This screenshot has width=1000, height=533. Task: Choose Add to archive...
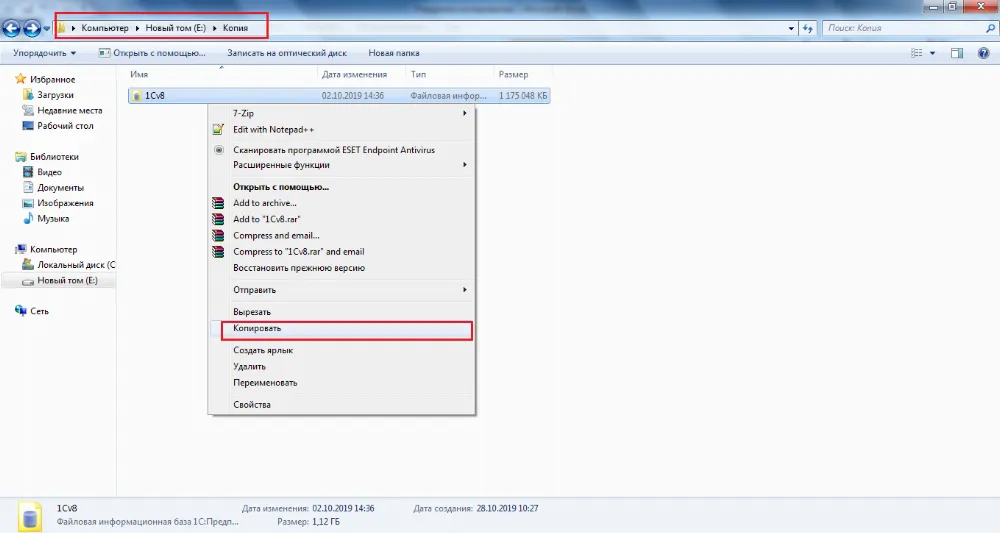coord(342,203)
